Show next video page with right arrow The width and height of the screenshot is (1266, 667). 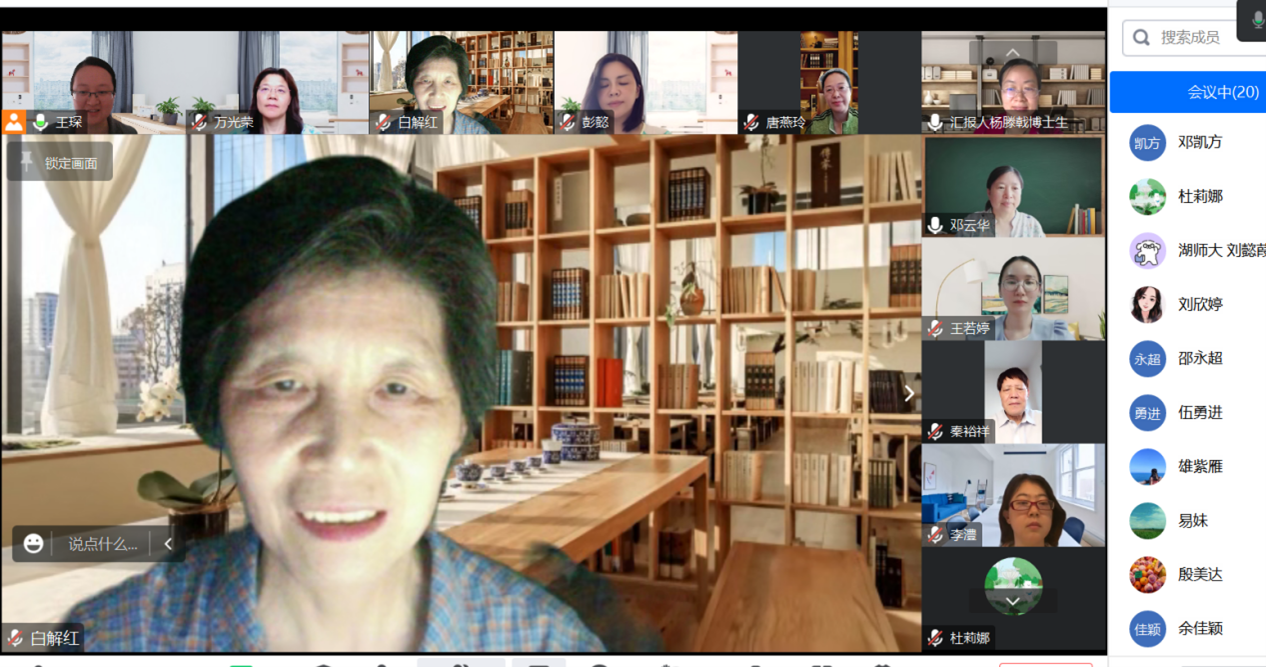click(908, 394)
